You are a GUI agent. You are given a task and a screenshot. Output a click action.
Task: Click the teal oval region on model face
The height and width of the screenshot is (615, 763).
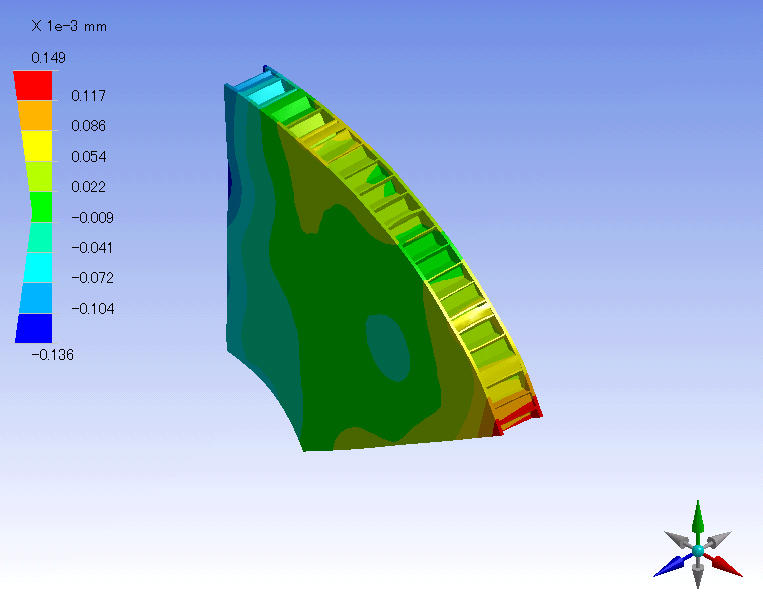388,347
